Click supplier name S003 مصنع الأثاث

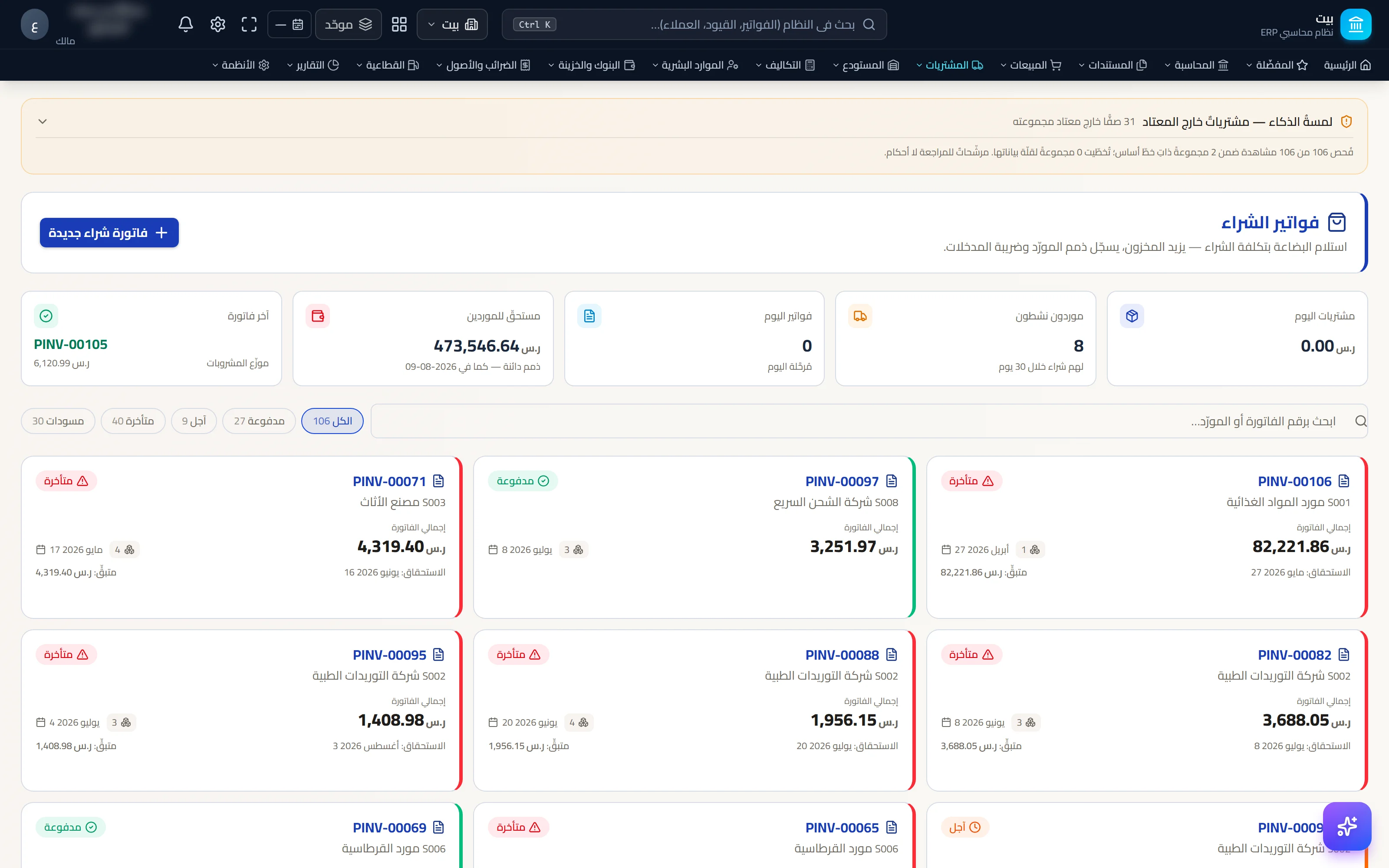click(402, 502)
